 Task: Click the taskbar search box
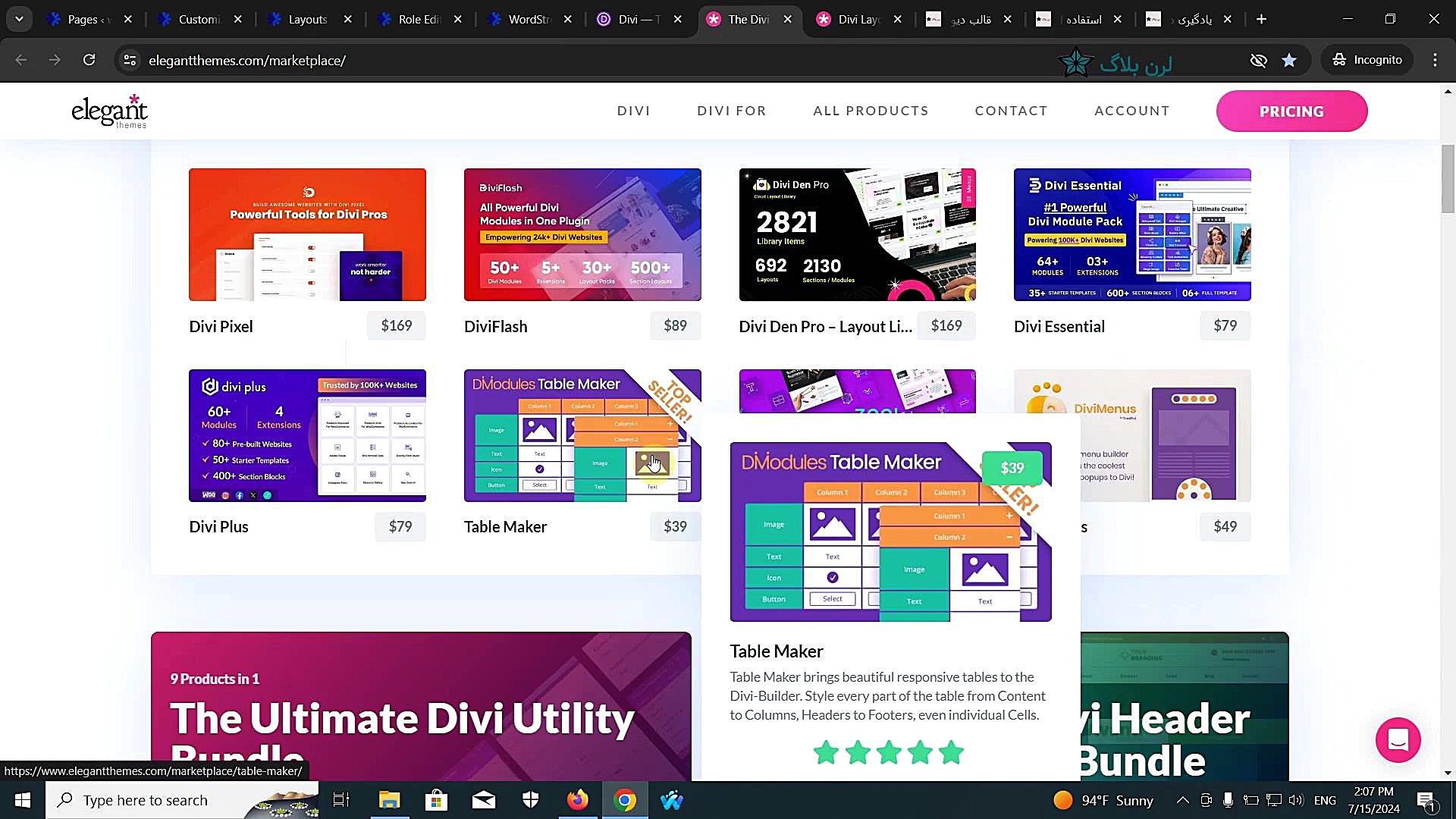click(182, 800)
